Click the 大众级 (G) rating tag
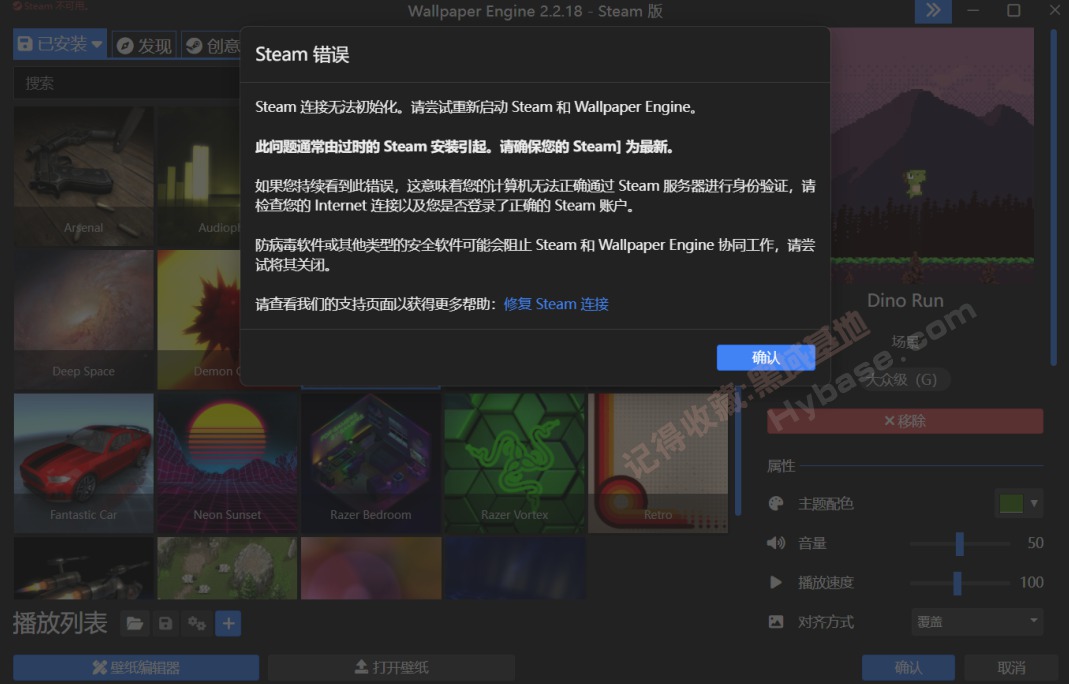 (x=904, y=380)
